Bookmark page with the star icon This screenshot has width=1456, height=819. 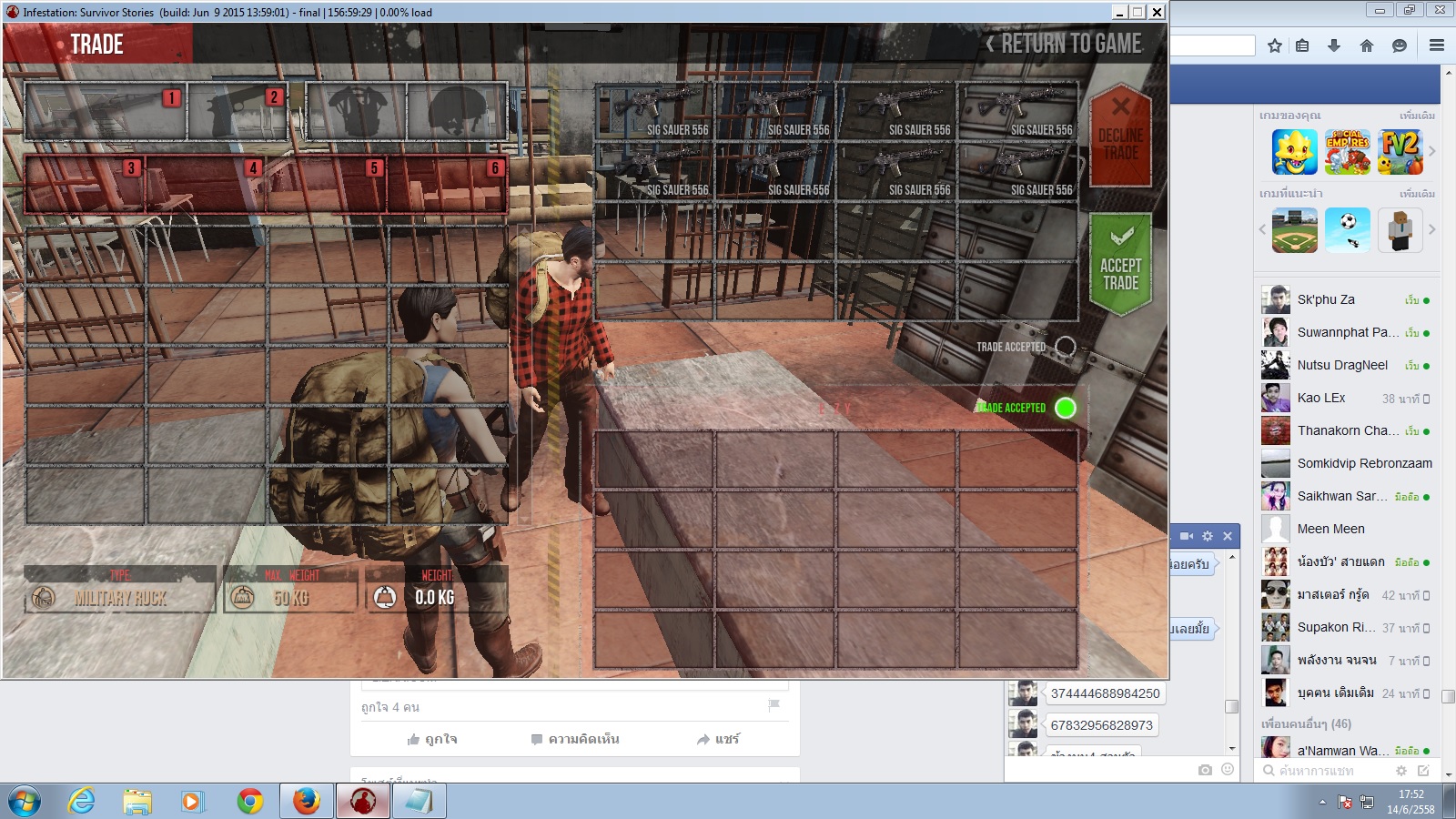tap(1275, 45)
